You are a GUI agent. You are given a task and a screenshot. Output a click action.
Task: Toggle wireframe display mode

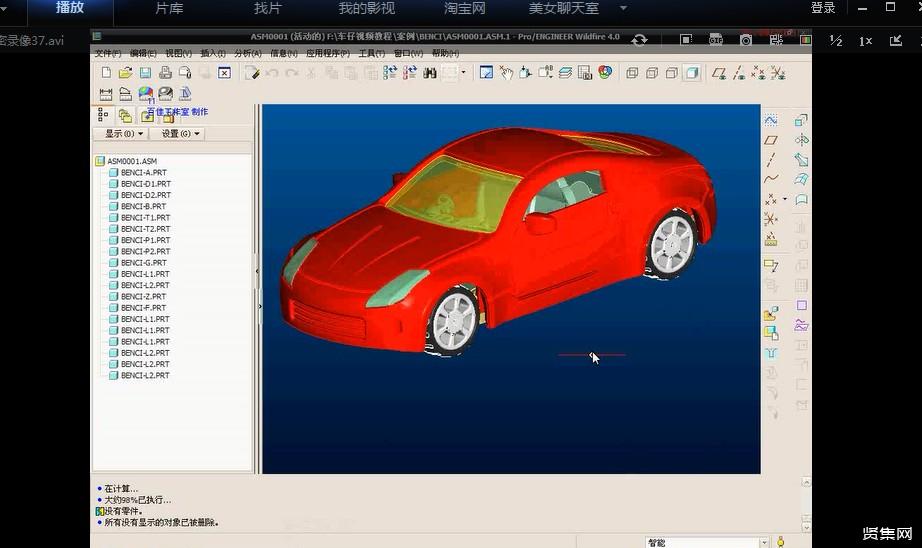[x=632, y=73]
